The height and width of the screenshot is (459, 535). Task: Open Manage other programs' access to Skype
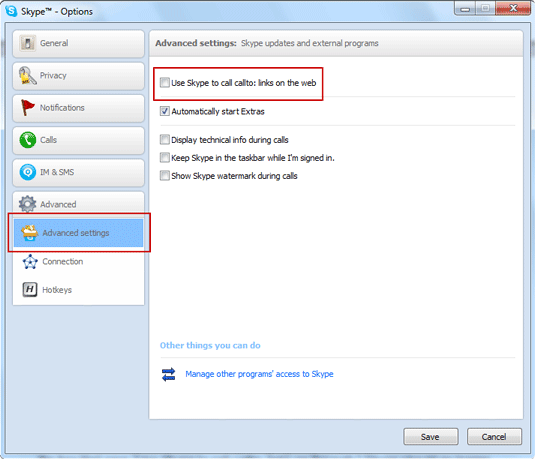tap(259, 374)
